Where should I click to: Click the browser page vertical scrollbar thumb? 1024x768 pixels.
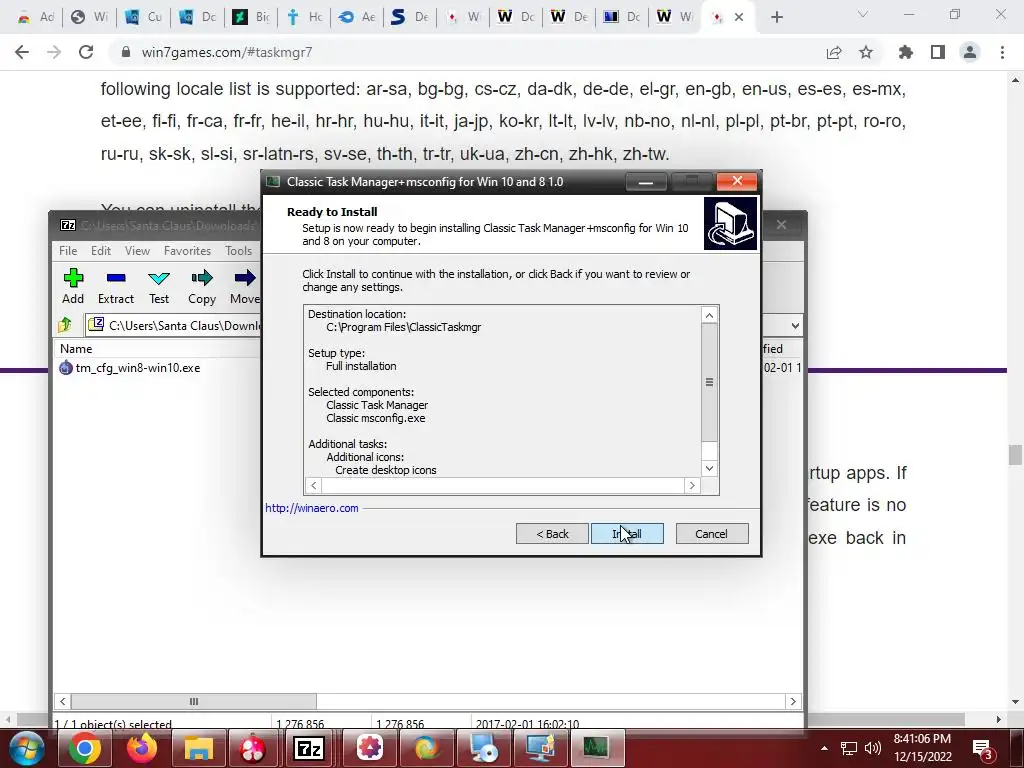[1015, 455]
